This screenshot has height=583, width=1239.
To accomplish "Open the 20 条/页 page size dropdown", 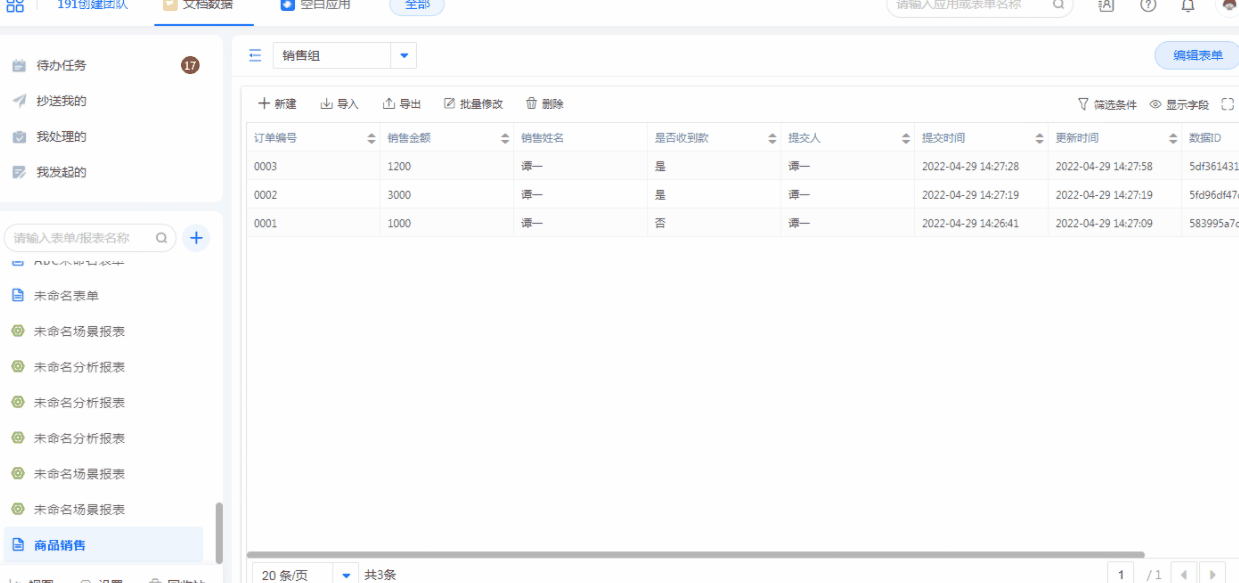I will click(346, 575).
